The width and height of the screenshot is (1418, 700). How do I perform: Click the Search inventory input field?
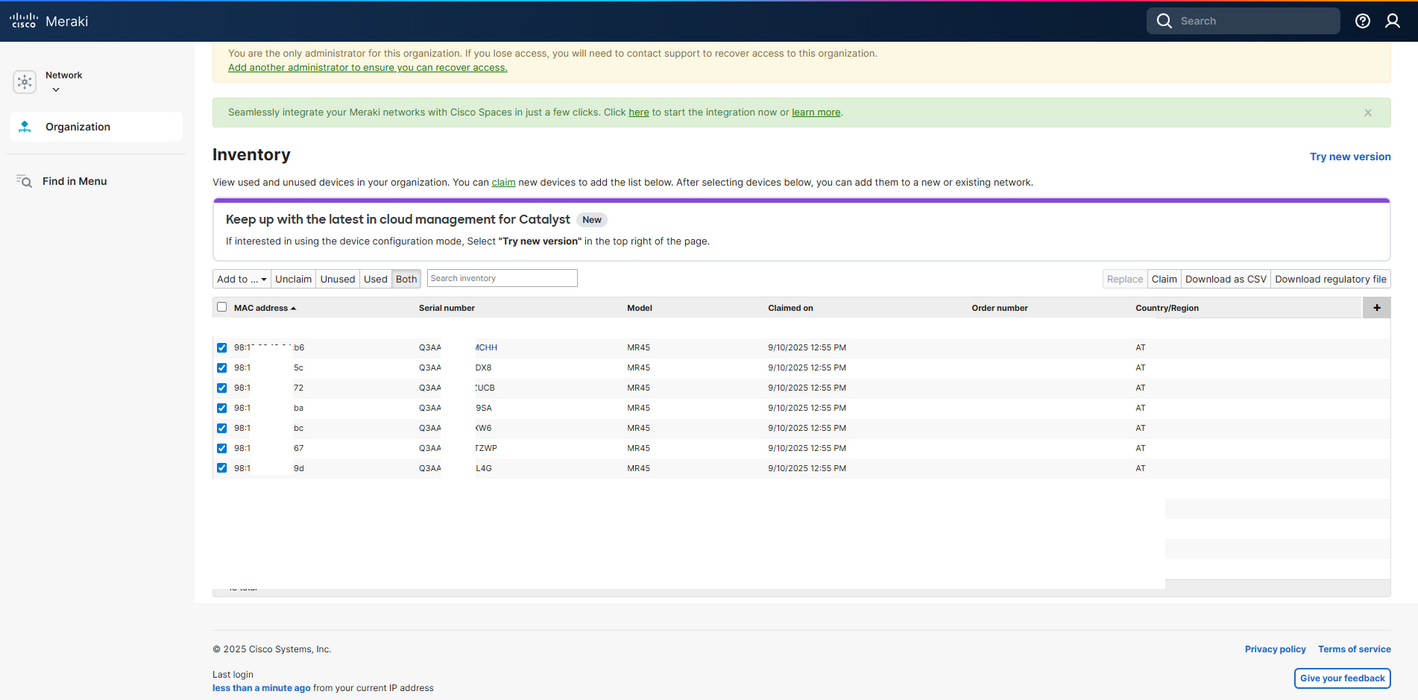coord(502,278)
